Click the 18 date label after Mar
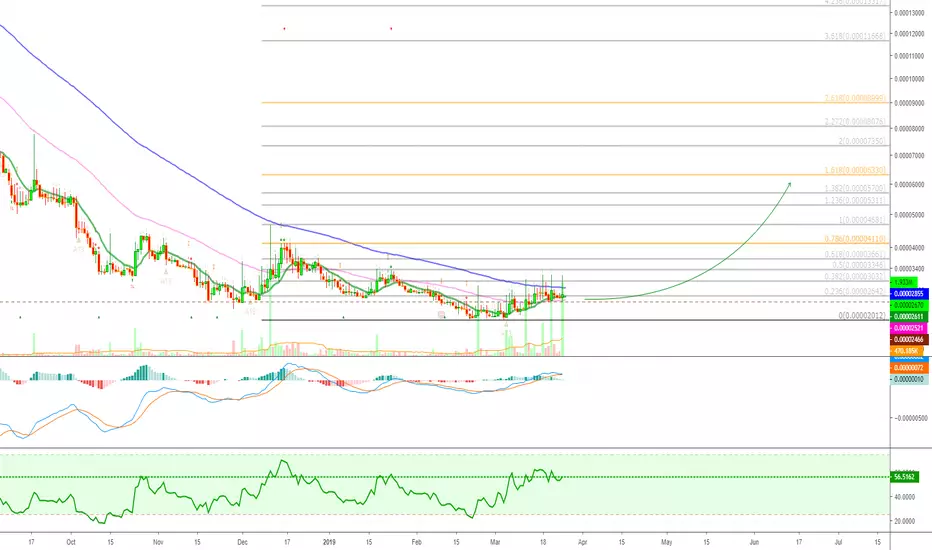 click(x=543, y=542)
